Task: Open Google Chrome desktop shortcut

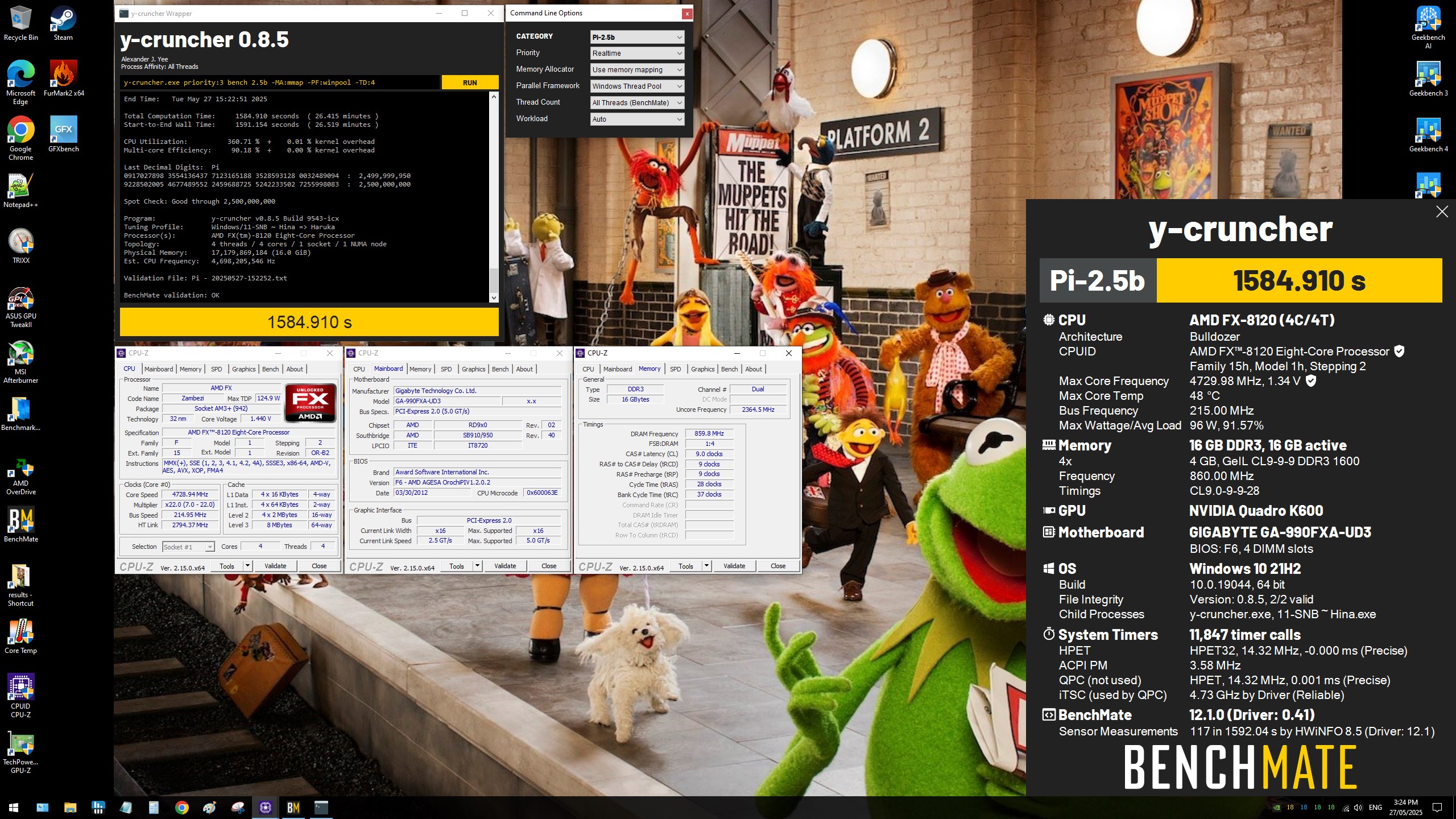Action: tap(21, 138)
